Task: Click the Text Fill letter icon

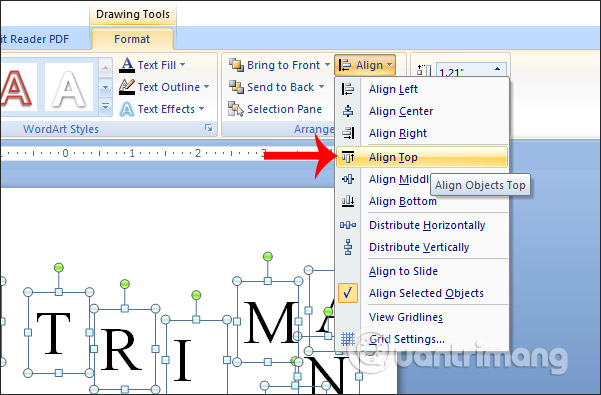Action: click(127, 65)
